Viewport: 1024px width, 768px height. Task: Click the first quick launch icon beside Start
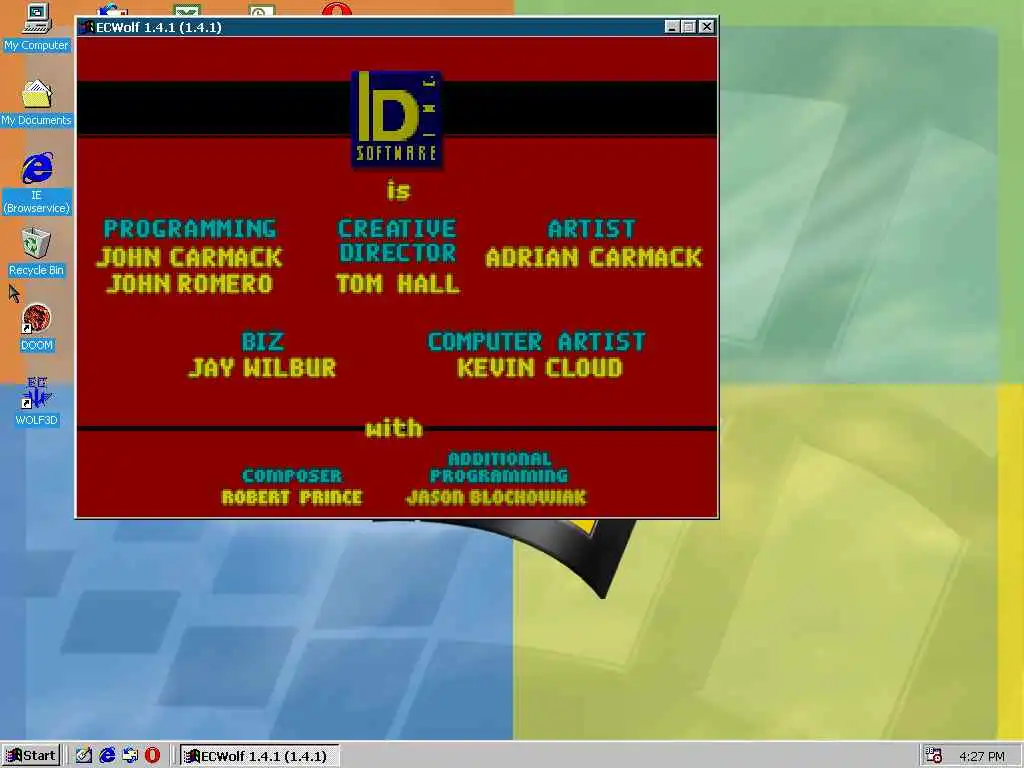(x=84, y=756)
